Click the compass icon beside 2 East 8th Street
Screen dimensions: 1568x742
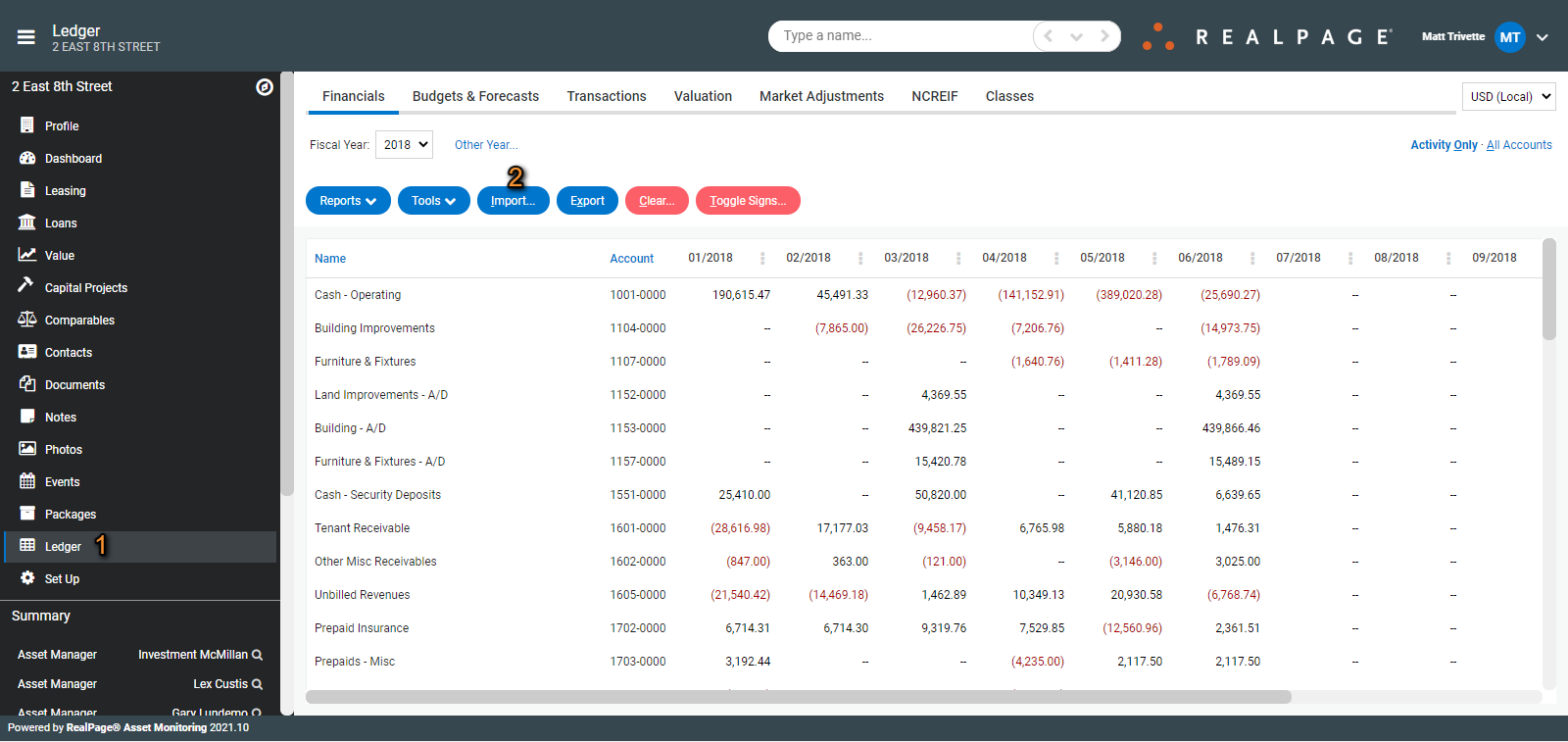point(265,87)
